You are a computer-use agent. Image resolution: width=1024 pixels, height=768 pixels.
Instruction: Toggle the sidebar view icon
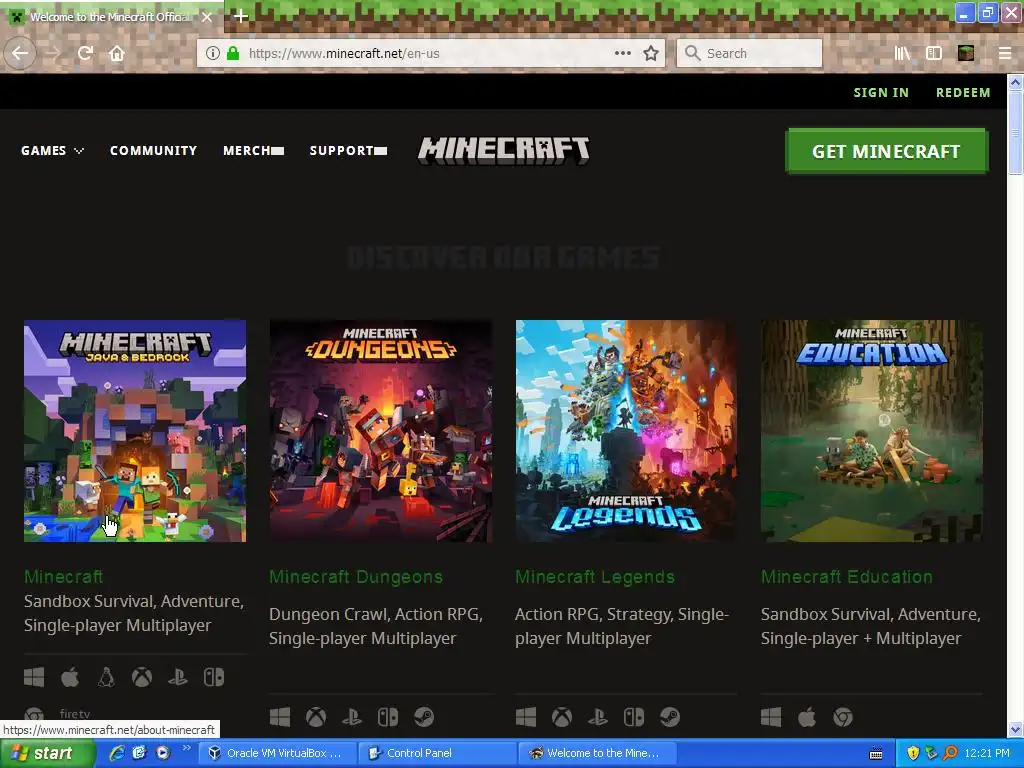click(934, 53)
